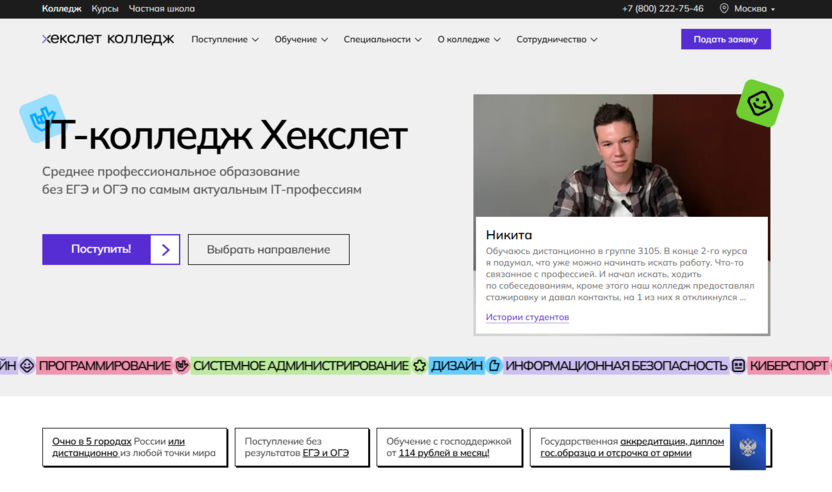The width and height of the screenshot is (832, 492).
Task: Click the arrow icon on Поступить button
Action: pyautogui.click(x=166, y=249)
